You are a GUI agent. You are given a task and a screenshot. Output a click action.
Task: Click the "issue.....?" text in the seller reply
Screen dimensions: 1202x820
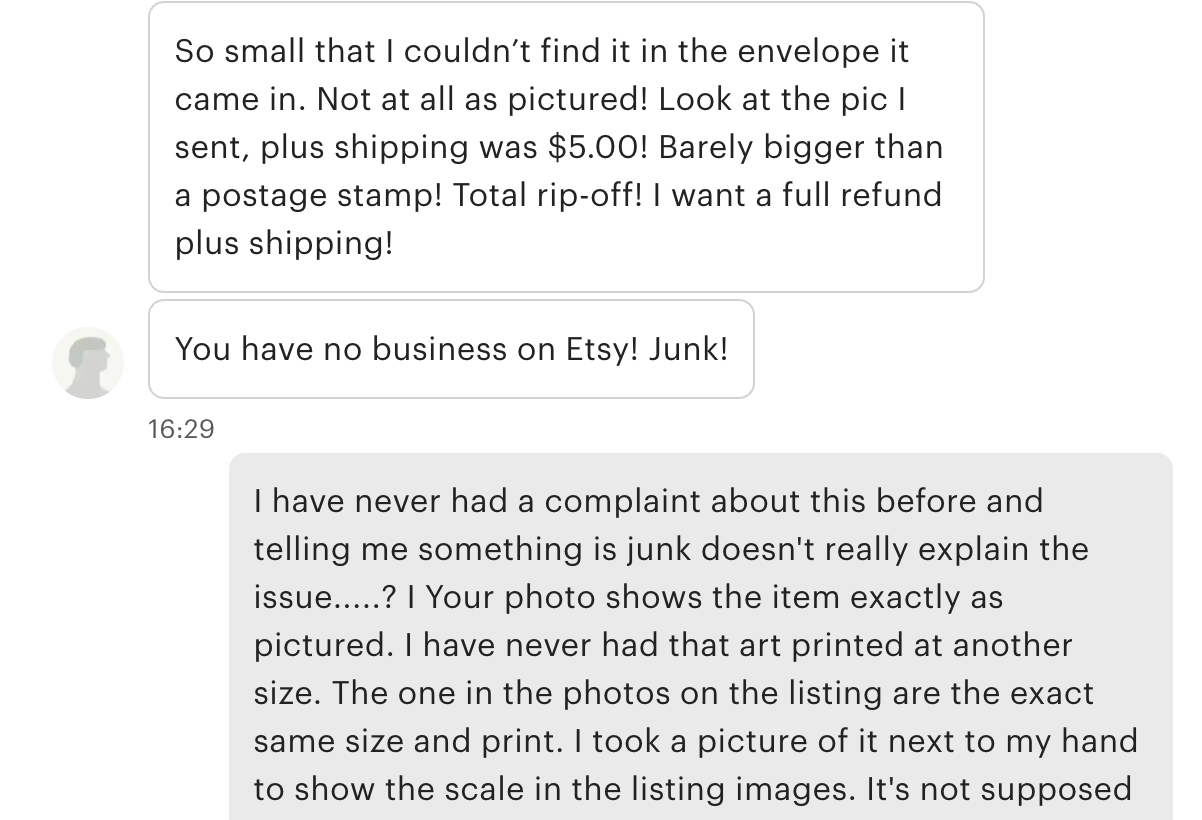click(324, 596)
